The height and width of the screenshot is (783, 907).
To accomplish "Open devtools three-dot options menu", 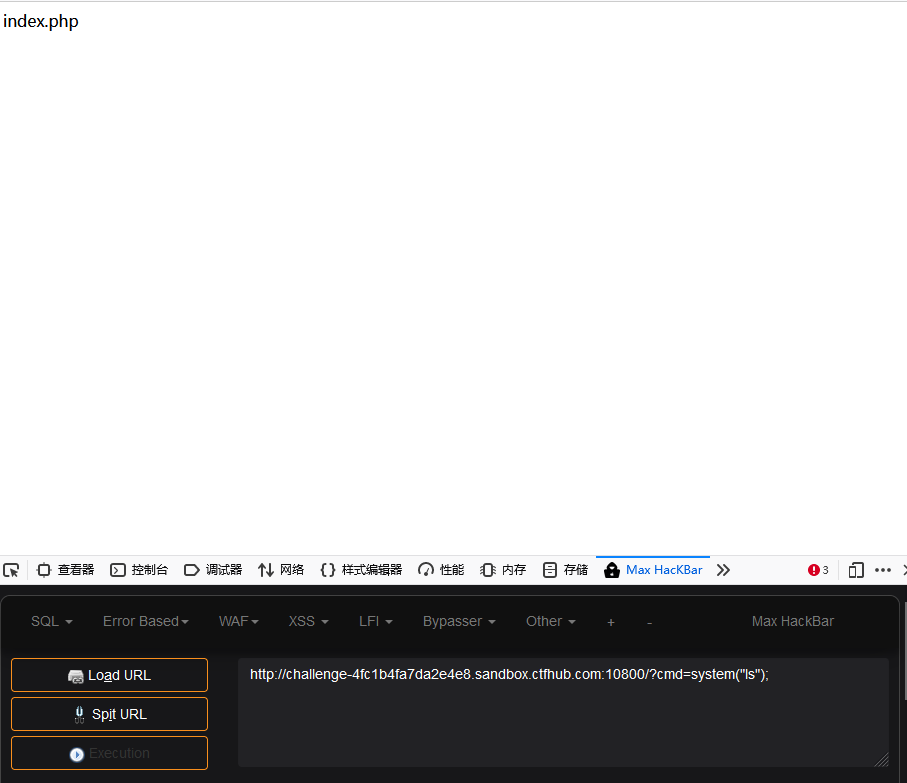I will click(x=883, y=570).
